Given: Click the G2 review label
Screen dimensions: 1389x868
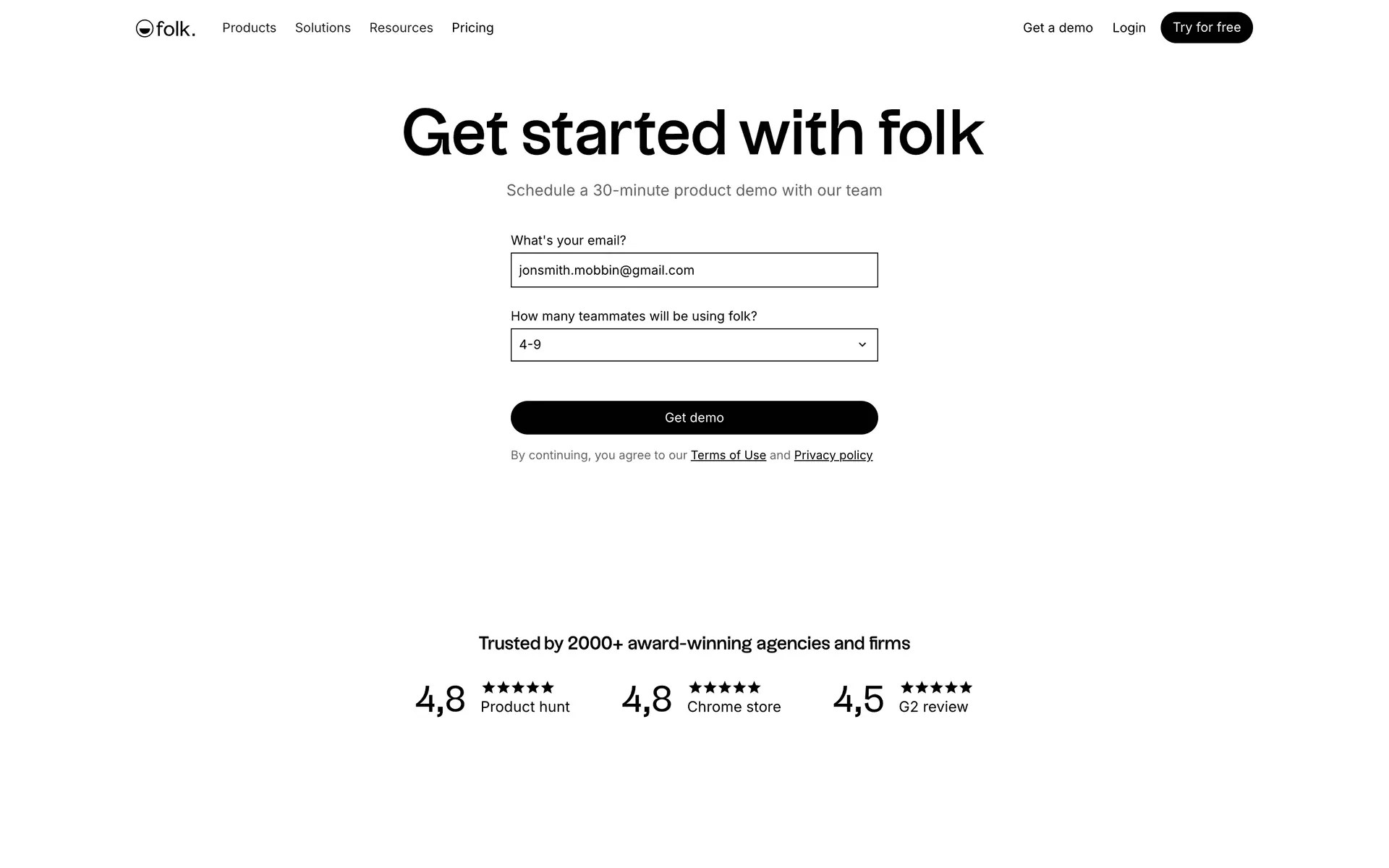Looking at the screenshot, I should [x=933, y=707].
